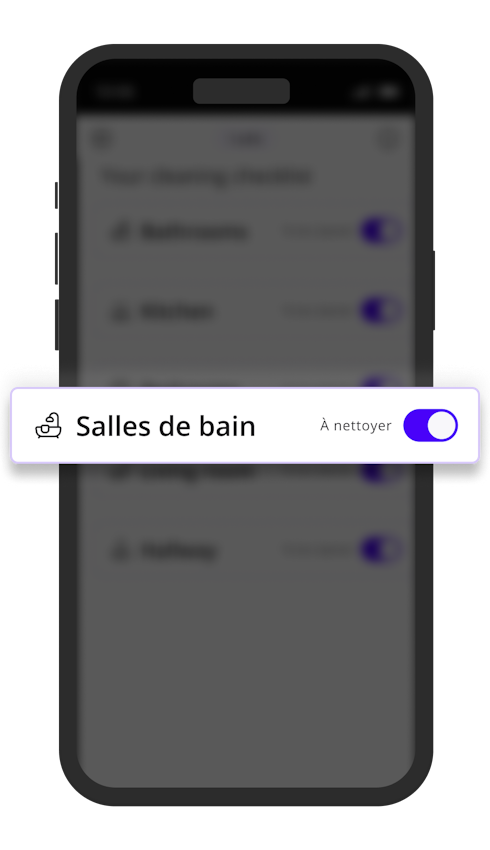Click the status text beside the Hallway toggle

[x=318, y=551]
